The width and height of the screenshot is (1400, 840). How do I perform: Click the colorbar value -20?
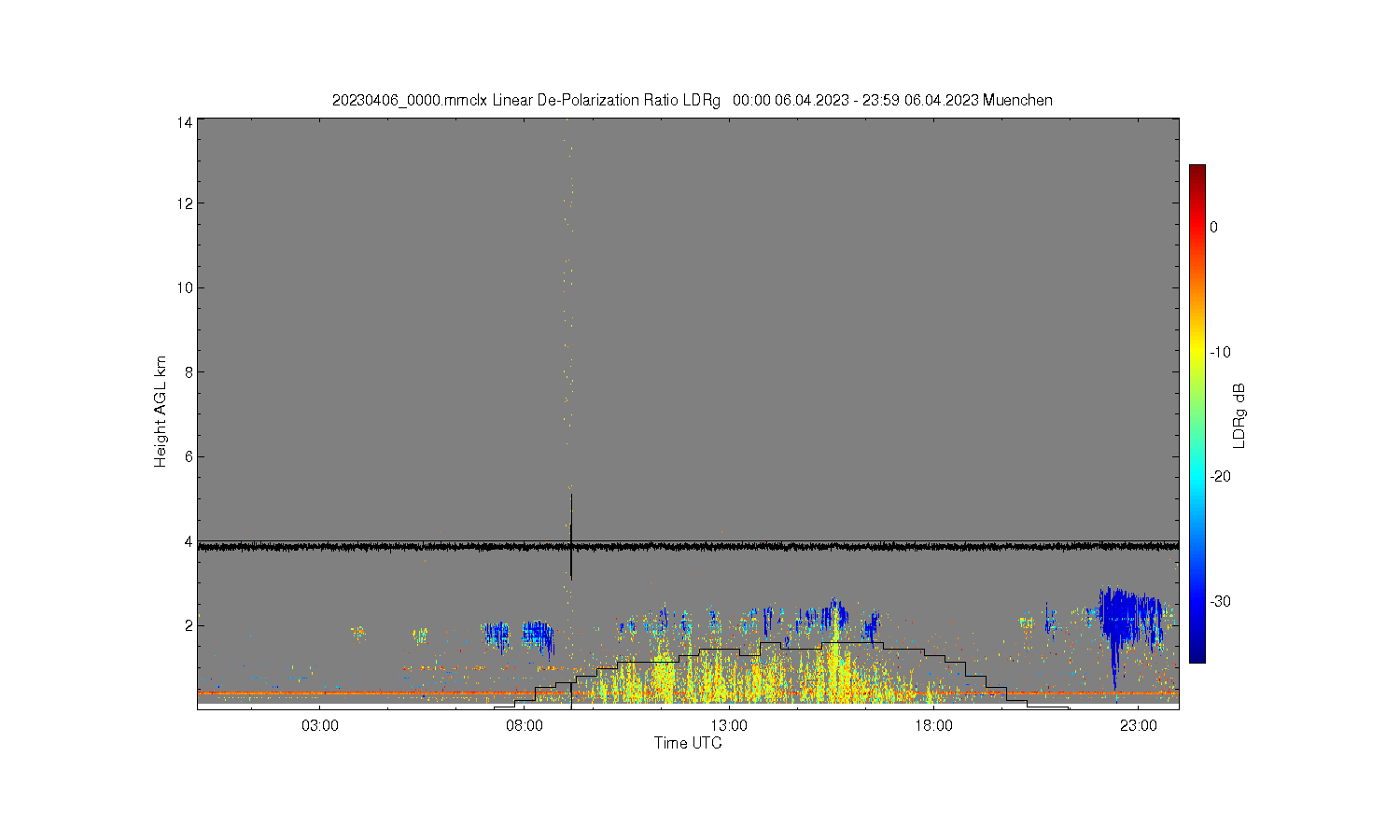[x=1220, y=476]
